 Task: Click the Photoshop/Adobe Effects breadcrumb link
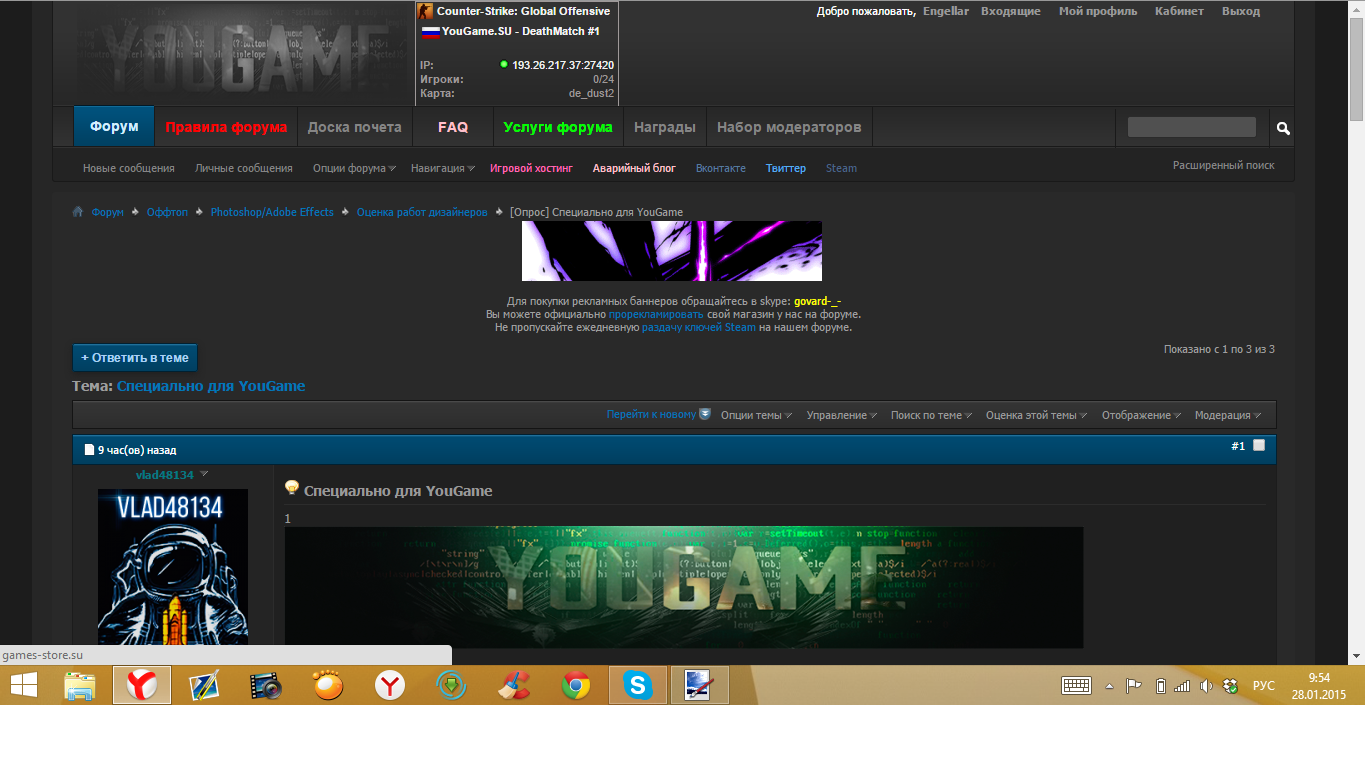click(272, 212)
